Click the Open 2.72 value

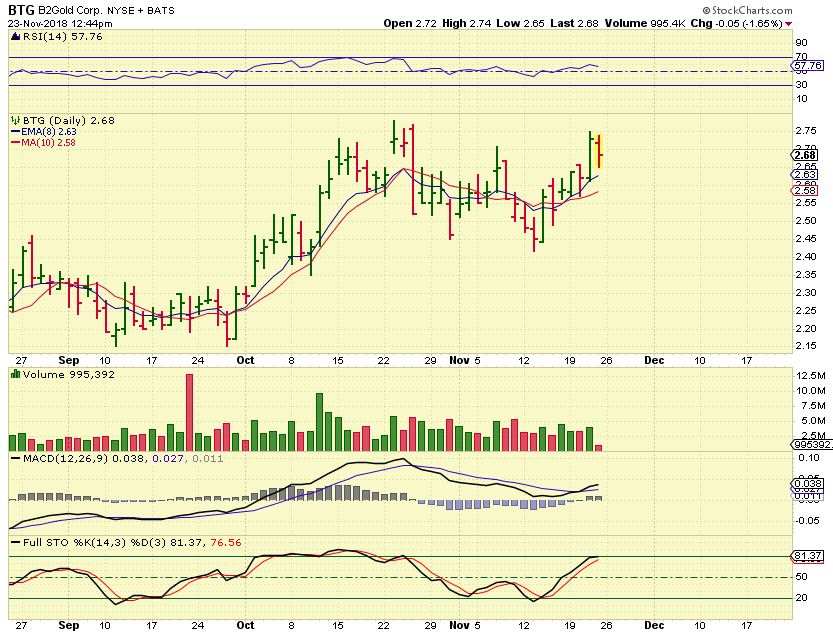point(410,23)
